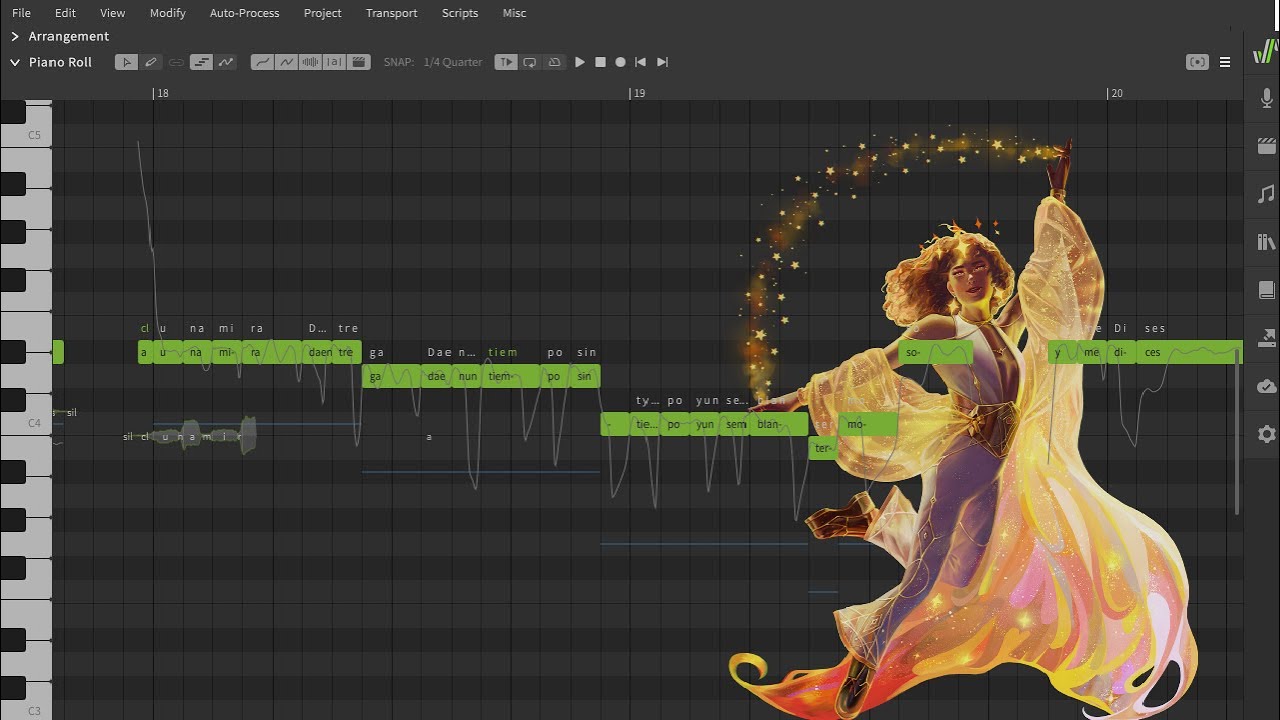Open the Synthesizer V logo panel
This screenshot has height=720, width=1280.
(1266, 51)
